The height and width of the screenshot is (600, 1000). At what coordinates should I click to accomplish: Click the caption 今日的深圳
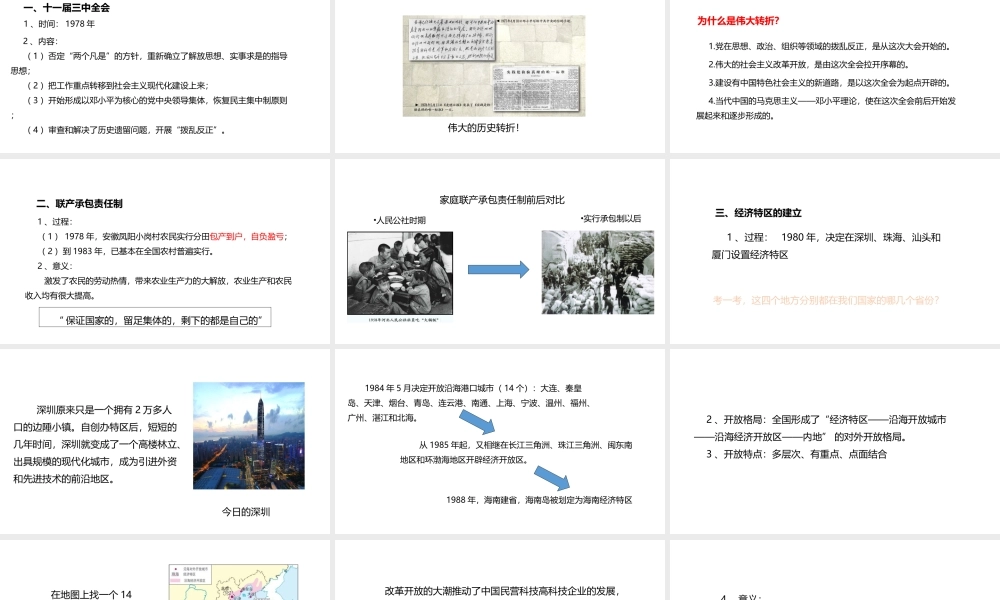246,511
